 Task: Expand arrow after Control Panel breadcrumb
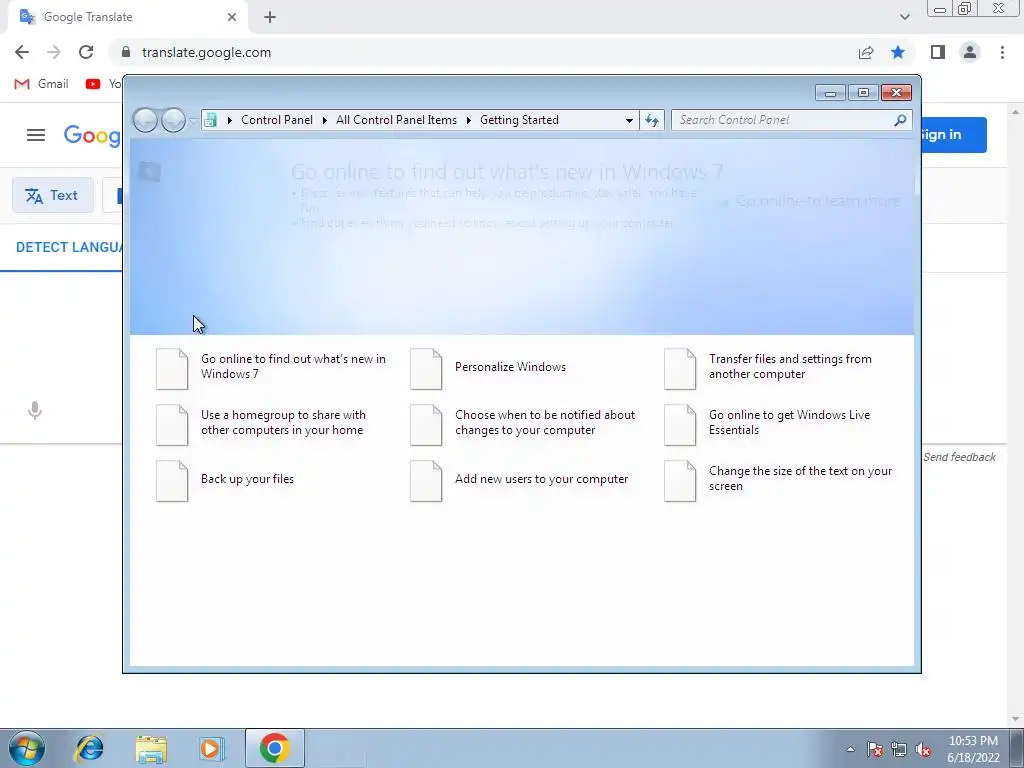325,120
